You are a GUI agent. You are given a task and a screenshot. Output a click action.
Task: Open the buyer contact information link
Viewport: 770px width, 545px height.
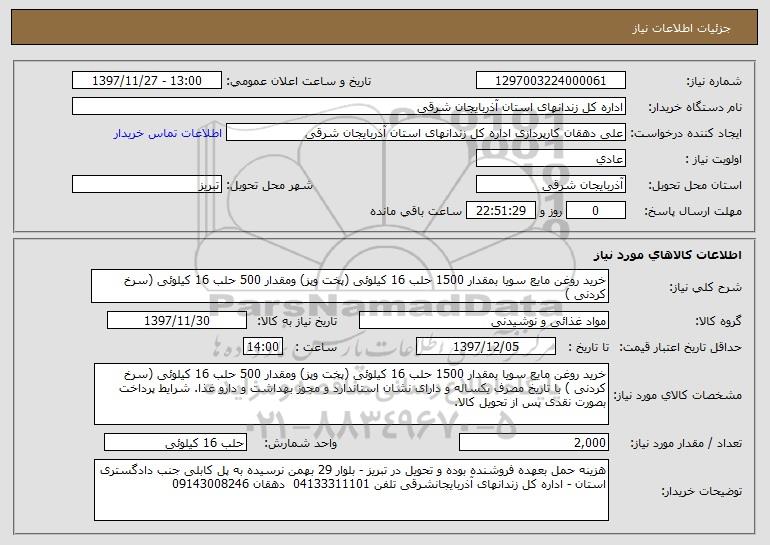pyautogui.click(x=168, y=133)
